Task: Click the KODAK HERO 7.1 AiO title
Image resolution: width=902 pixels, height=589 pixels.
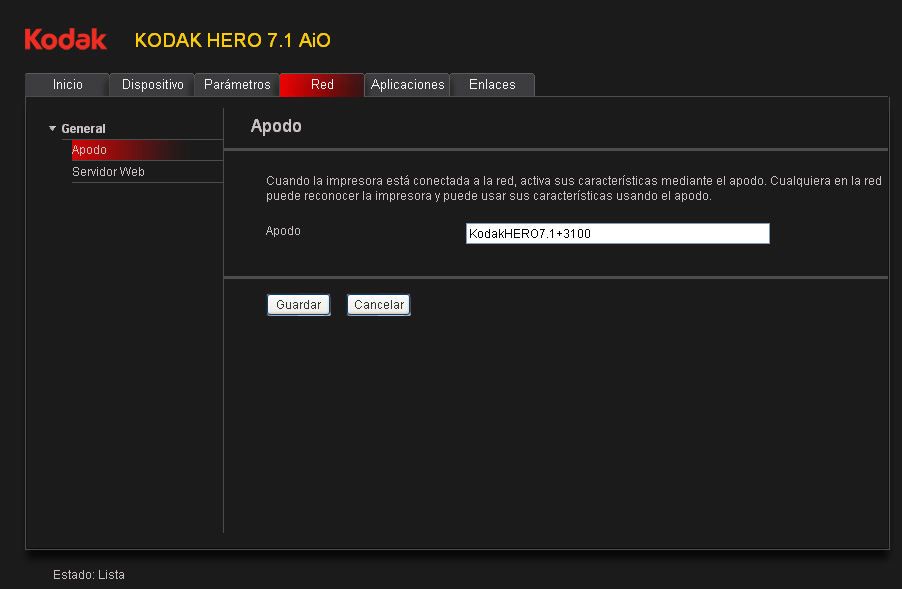Action: [x=232, y=40]
